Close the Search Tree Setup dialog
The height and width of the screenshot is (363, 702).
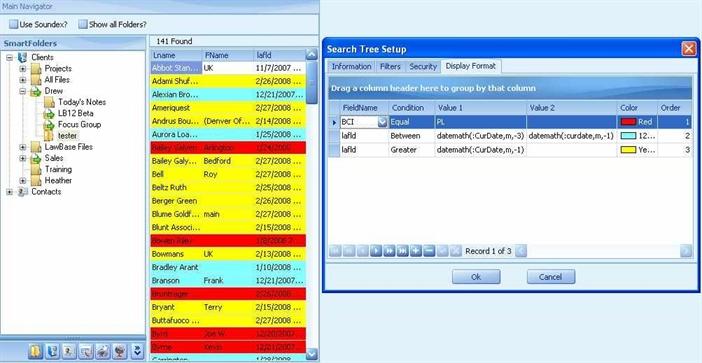pyautogui.click(x=689, y=49)
